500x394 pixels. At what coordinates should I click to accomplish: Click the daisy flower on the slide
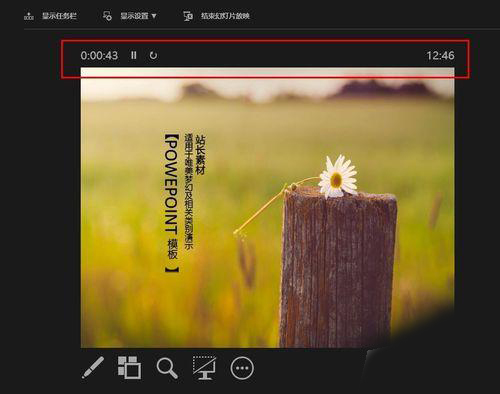tap(337, 177)
